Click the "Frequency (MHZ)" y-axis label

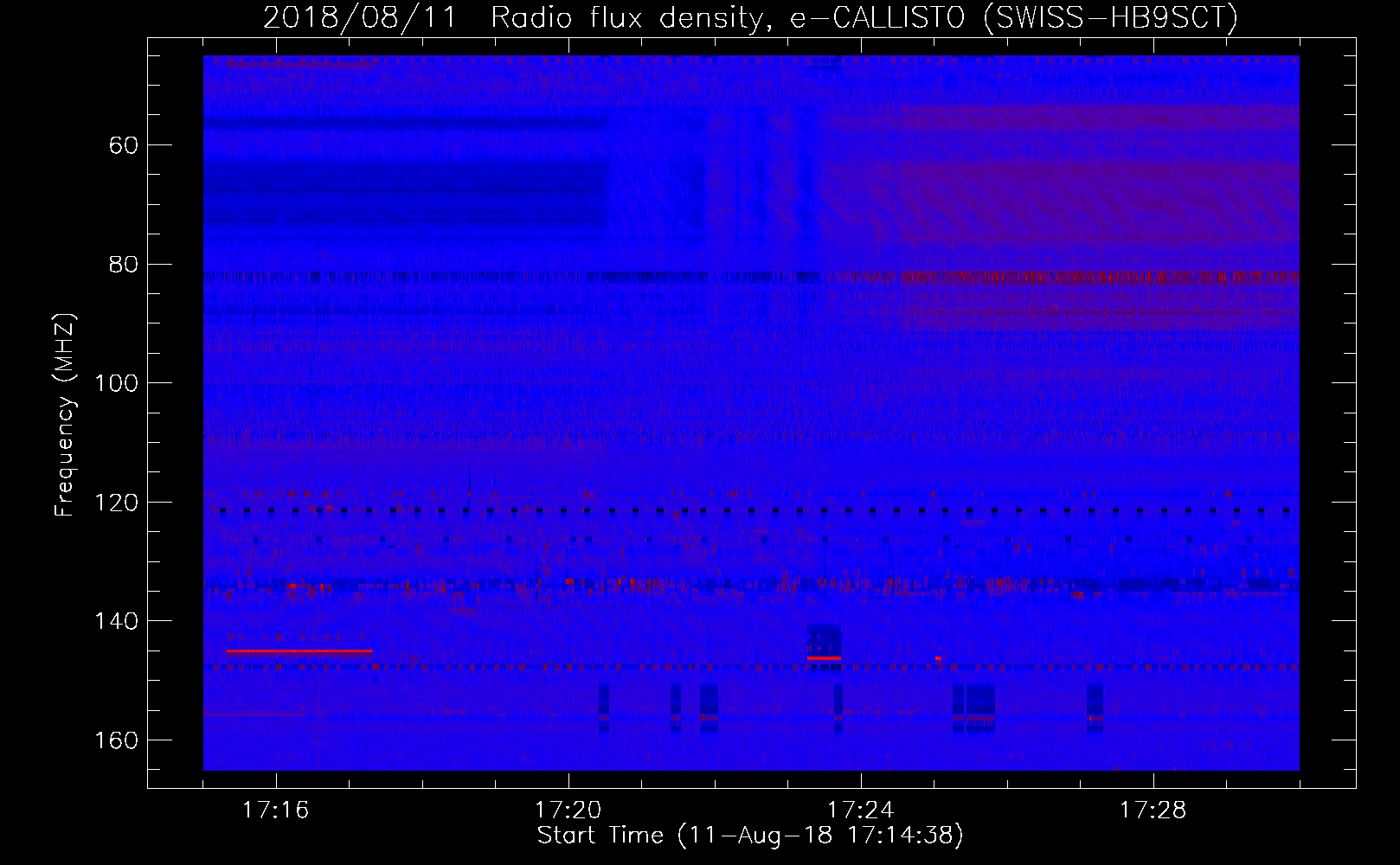tap(65, 415)
